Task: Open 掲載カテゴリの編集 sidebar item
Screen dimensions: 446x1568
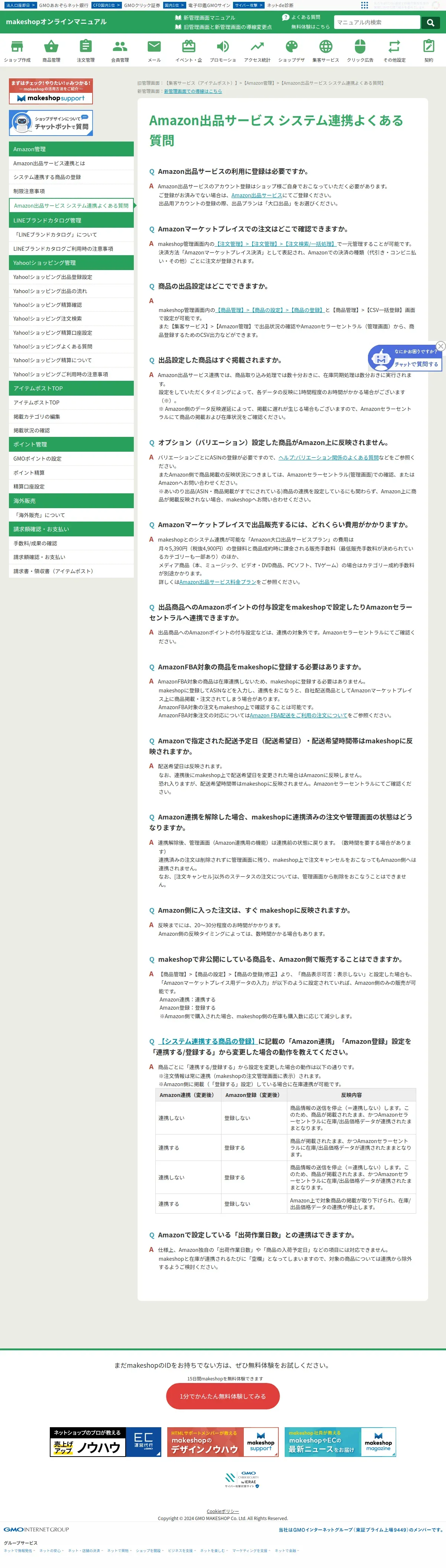Action: pos(71,417)
